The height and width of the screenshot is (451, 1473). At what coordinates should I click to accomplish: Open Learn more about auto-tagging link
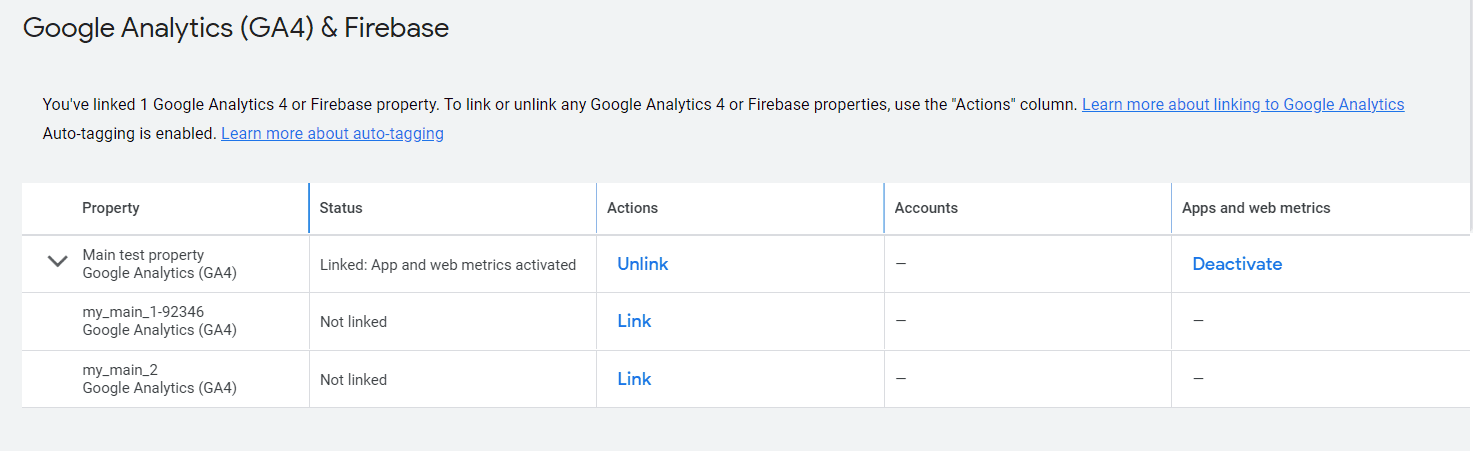(332, 133)
